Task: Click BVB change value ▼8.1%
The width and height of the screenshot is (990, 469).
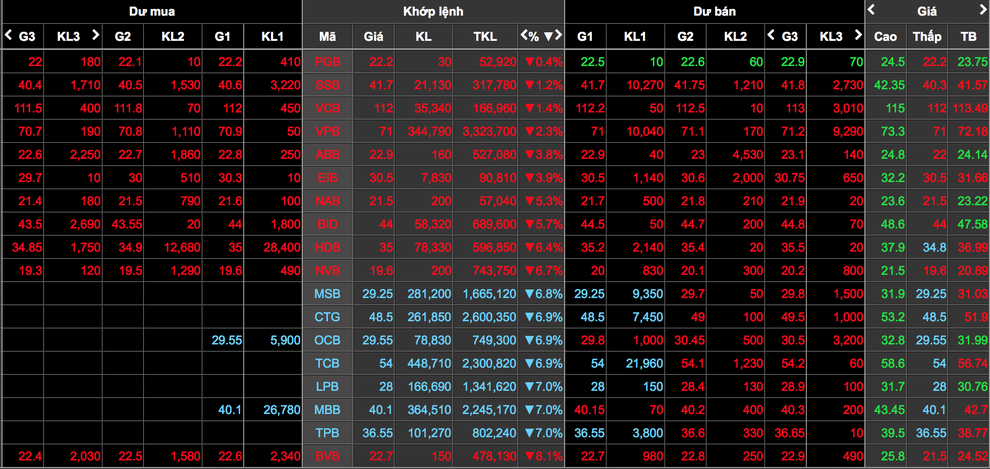Action: click(x=543, y=456)
